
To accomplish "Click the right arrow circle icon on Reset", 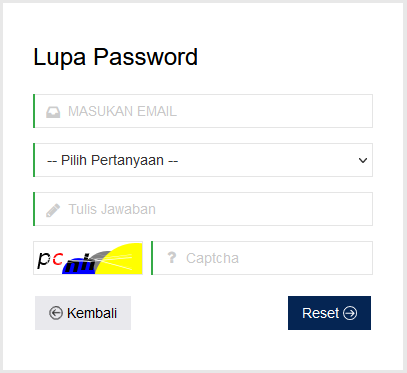I will pos(350,313).
